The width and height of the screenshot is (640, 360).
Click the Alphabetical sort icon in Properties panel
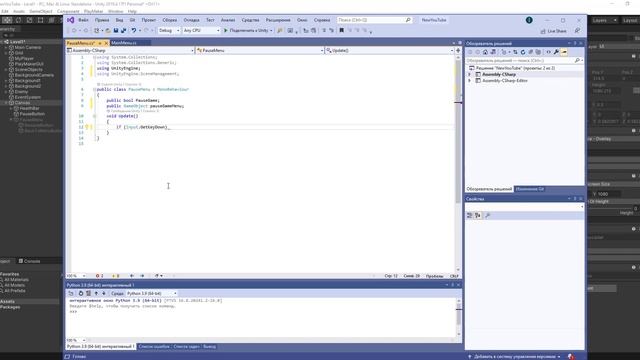(478, 215)
